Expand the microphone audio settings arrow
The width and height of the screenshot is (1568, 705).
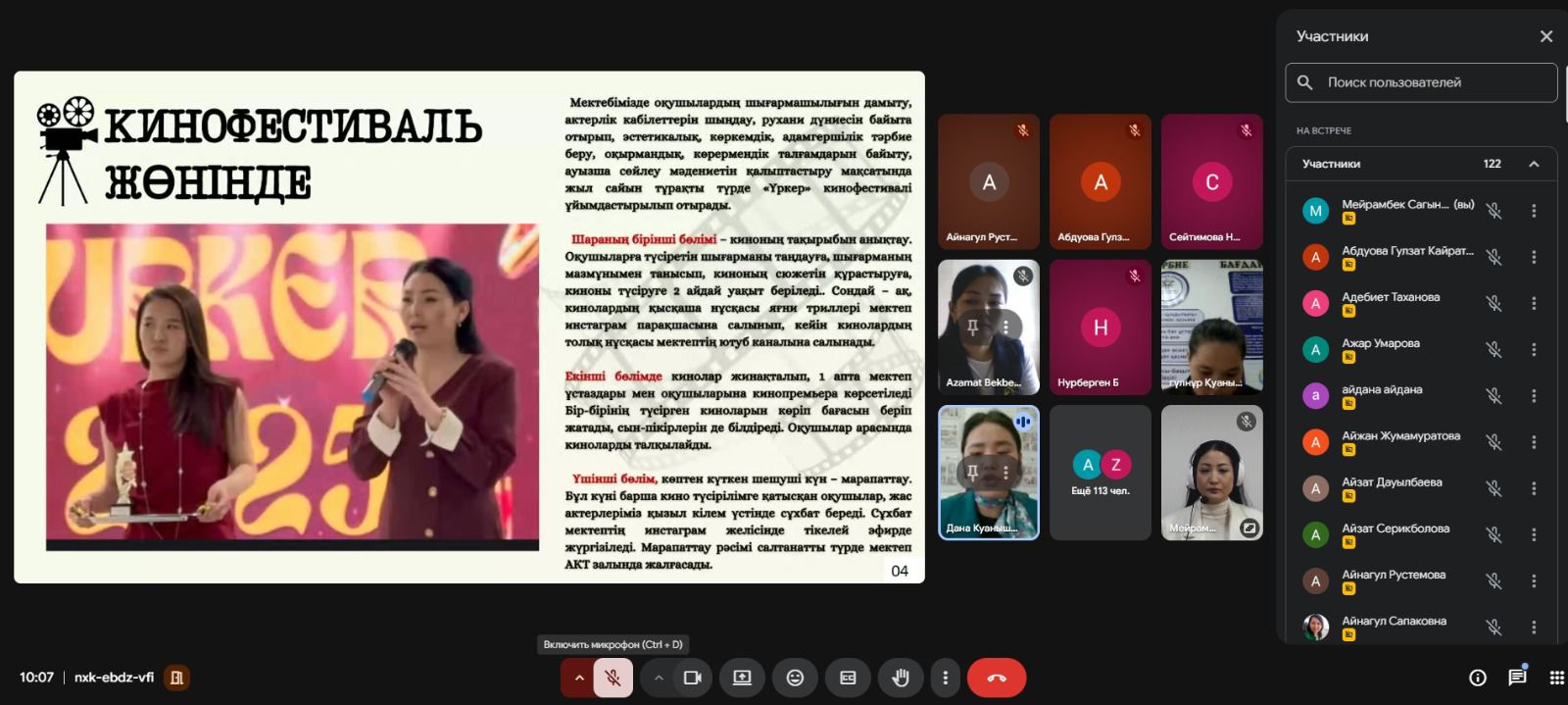click(579, 678)
